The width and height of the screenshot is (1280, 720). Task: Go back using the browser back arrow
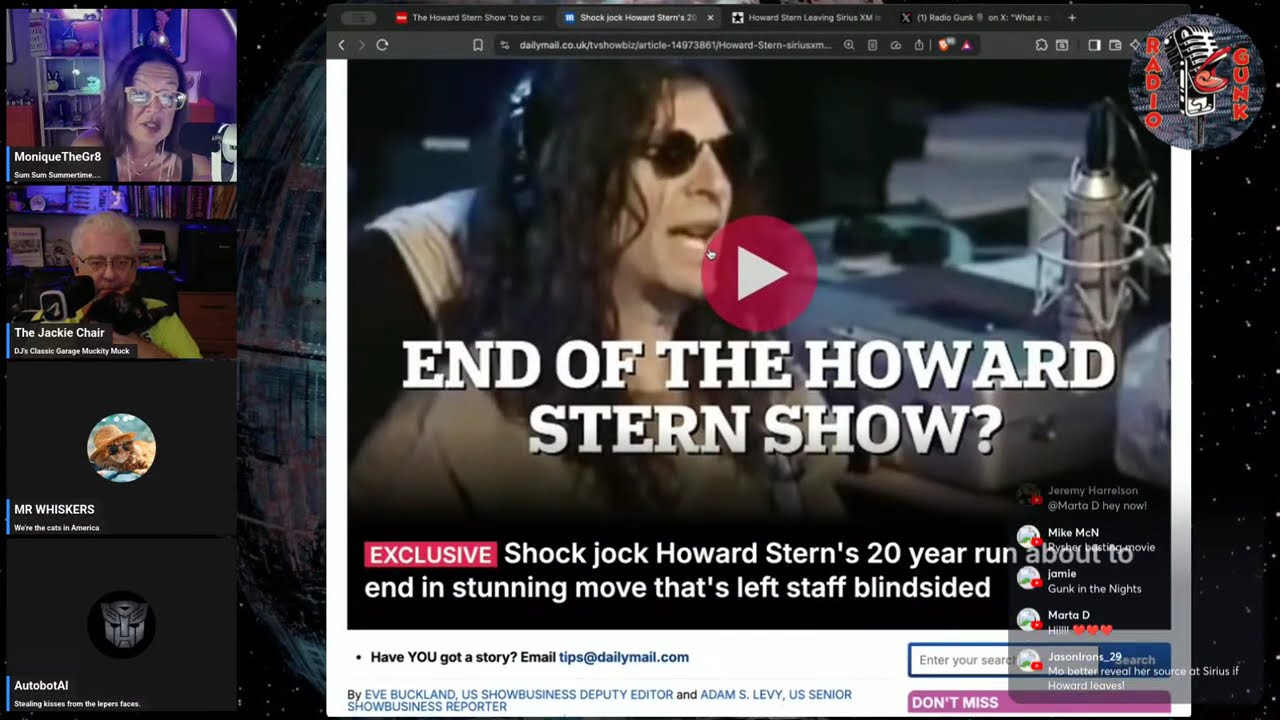pos(341,45)
